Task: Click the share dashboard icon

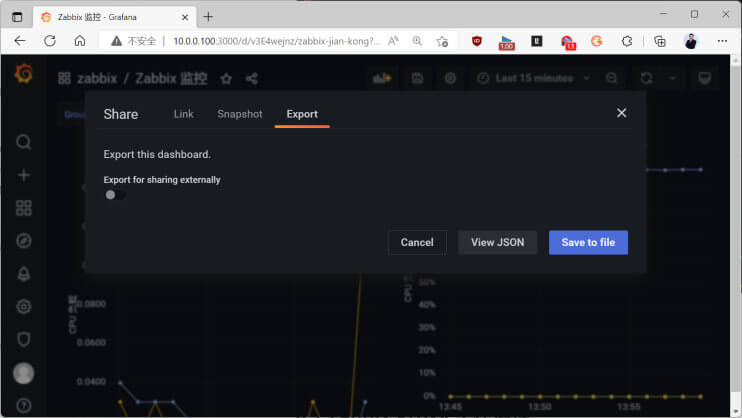Action: 252,79
